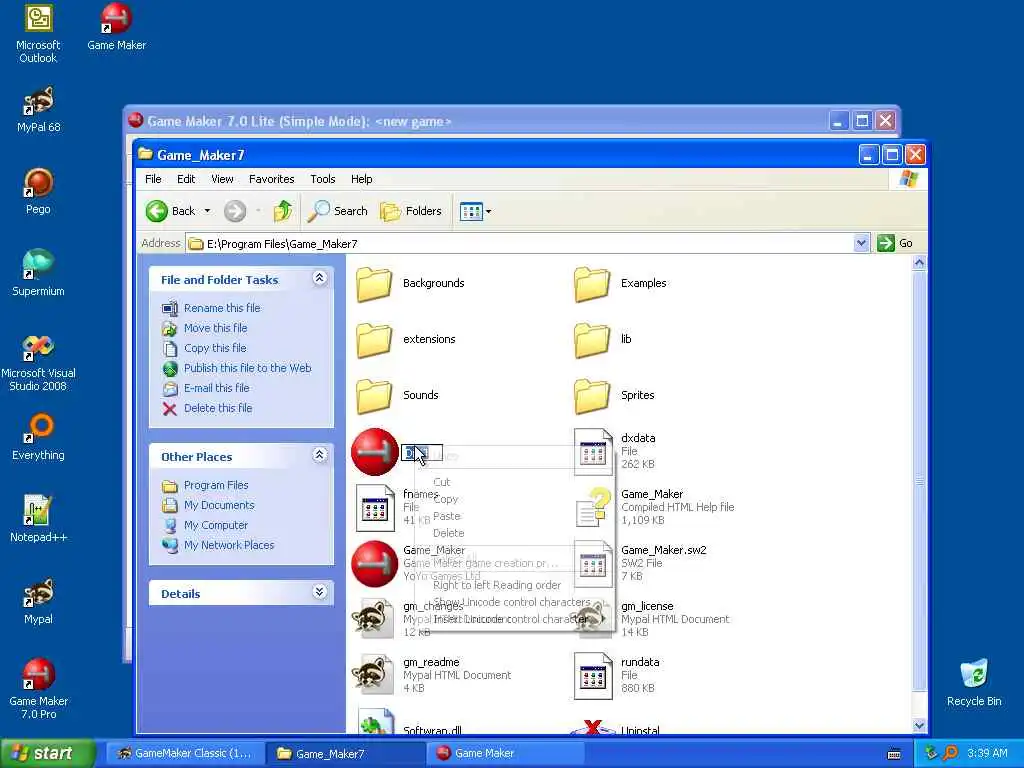This screenshot has height=768, width=1024.
Task: Open the Microsoft Outlook desktop shortcut
Action: [38, 33]
